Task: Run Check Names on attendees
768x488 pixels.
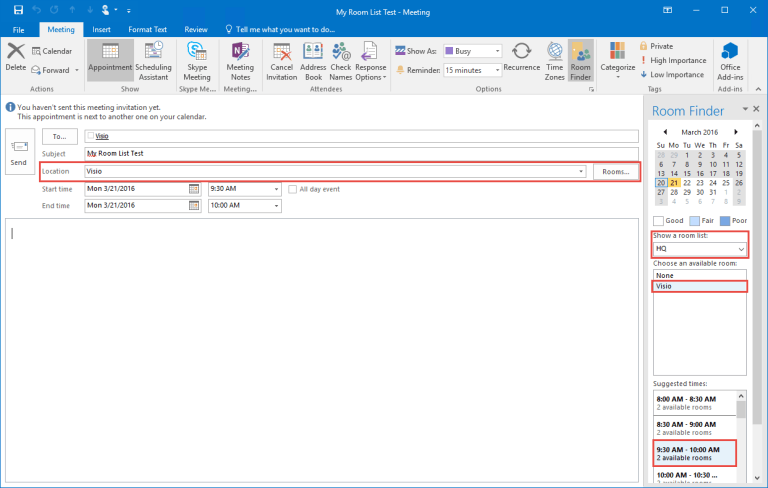Action: click(x=341, y=61)
